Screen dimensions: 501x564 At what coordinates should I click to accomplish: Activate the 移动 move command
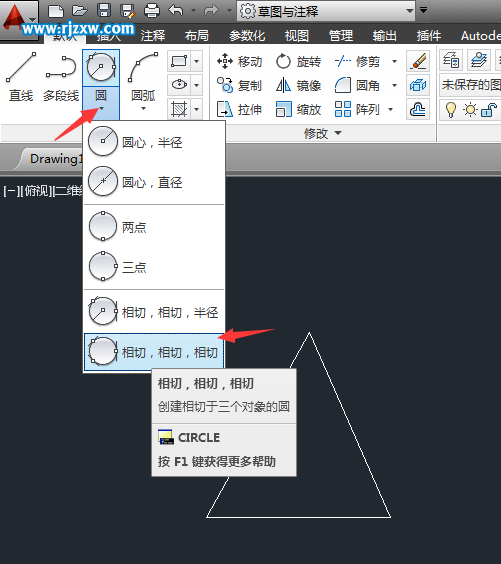[x=239, y=62]
